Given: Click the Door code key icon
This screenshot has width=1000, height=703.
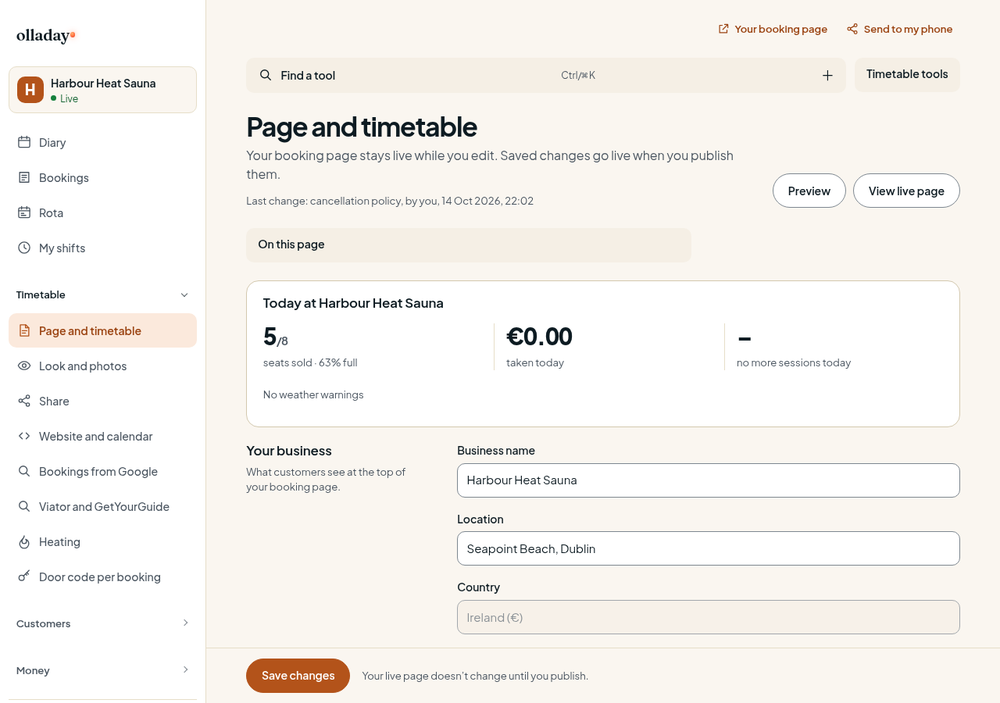Looking at the screenshot, I should 24,576.
